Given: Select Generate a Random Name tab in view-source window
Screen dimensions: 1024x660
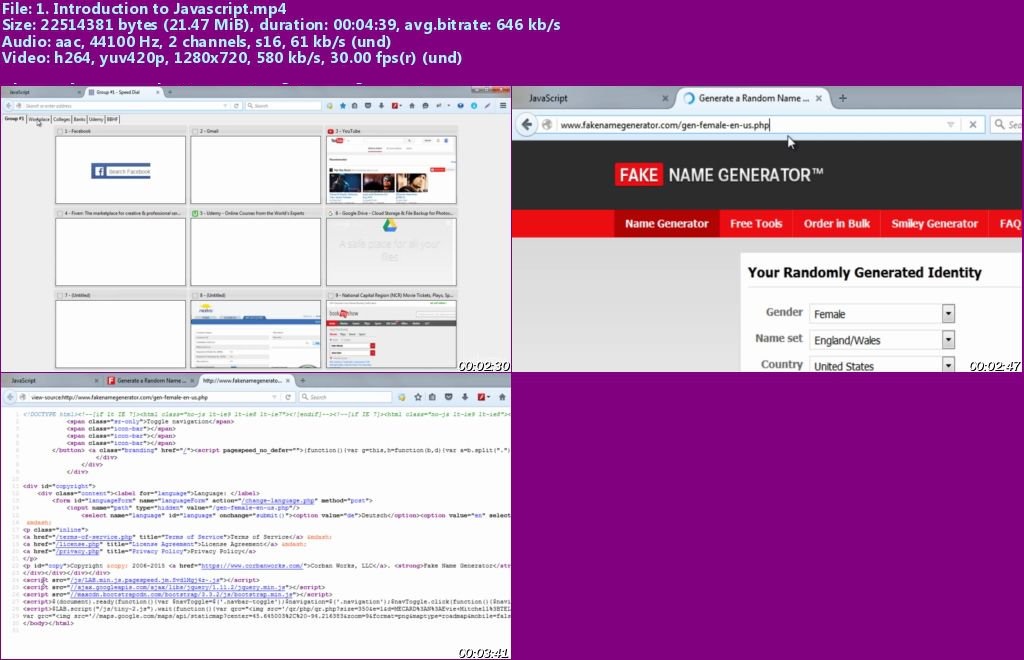Looking at the screenshot, I should click(x=150, y=381).
